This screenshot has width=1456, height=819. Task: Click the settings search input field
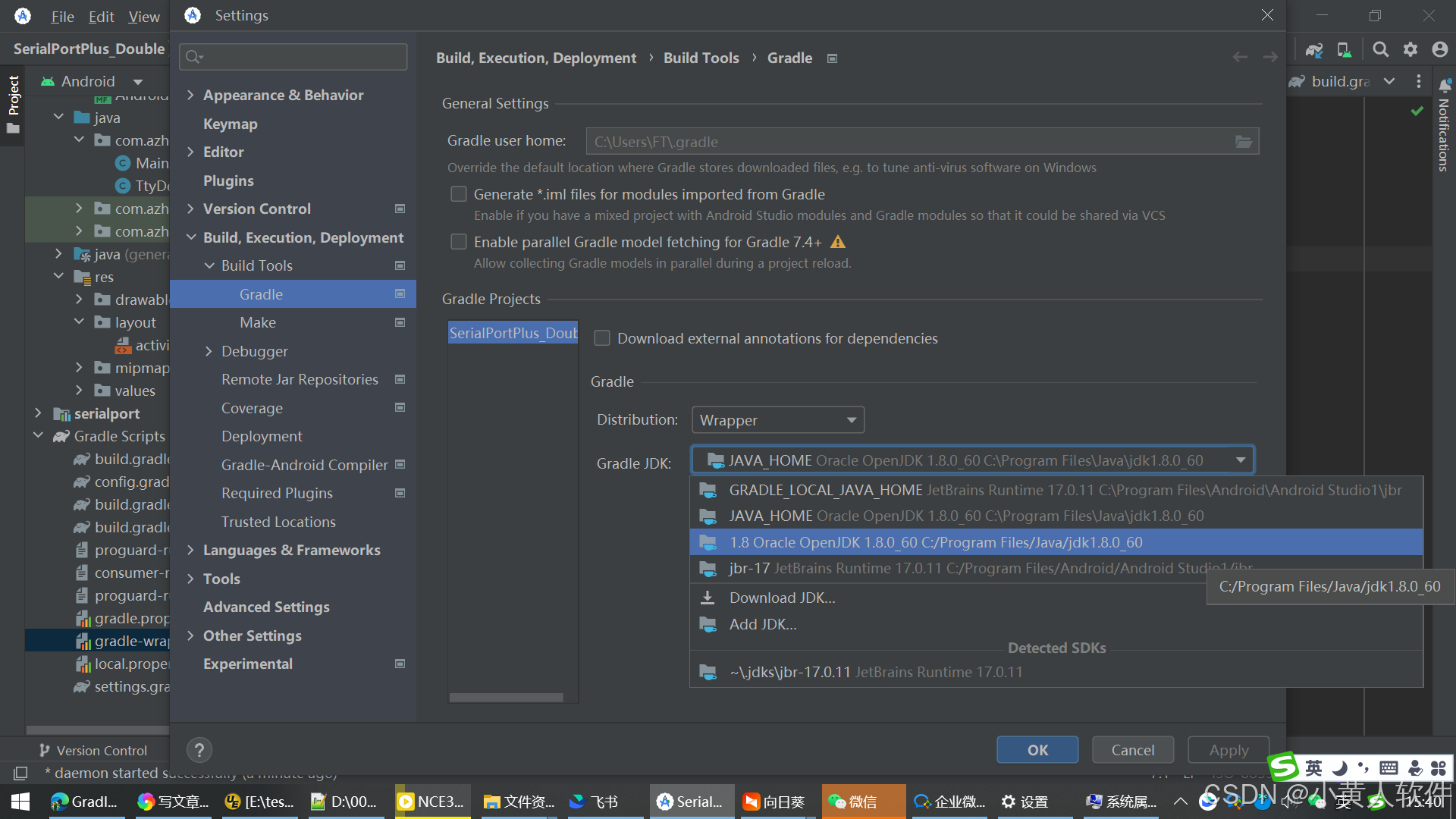(x=300, y=57)
